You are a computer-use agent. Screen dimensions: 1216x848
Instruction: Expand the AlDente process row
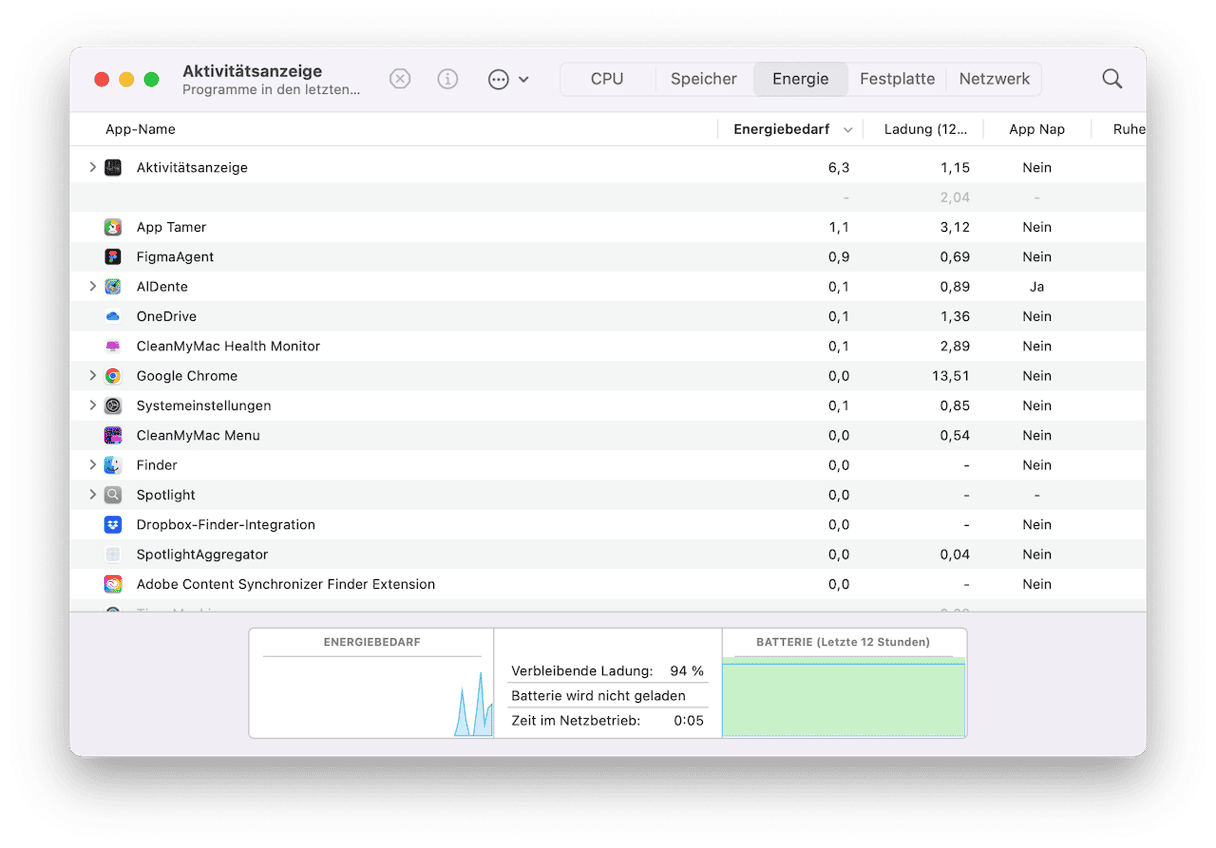93,286
